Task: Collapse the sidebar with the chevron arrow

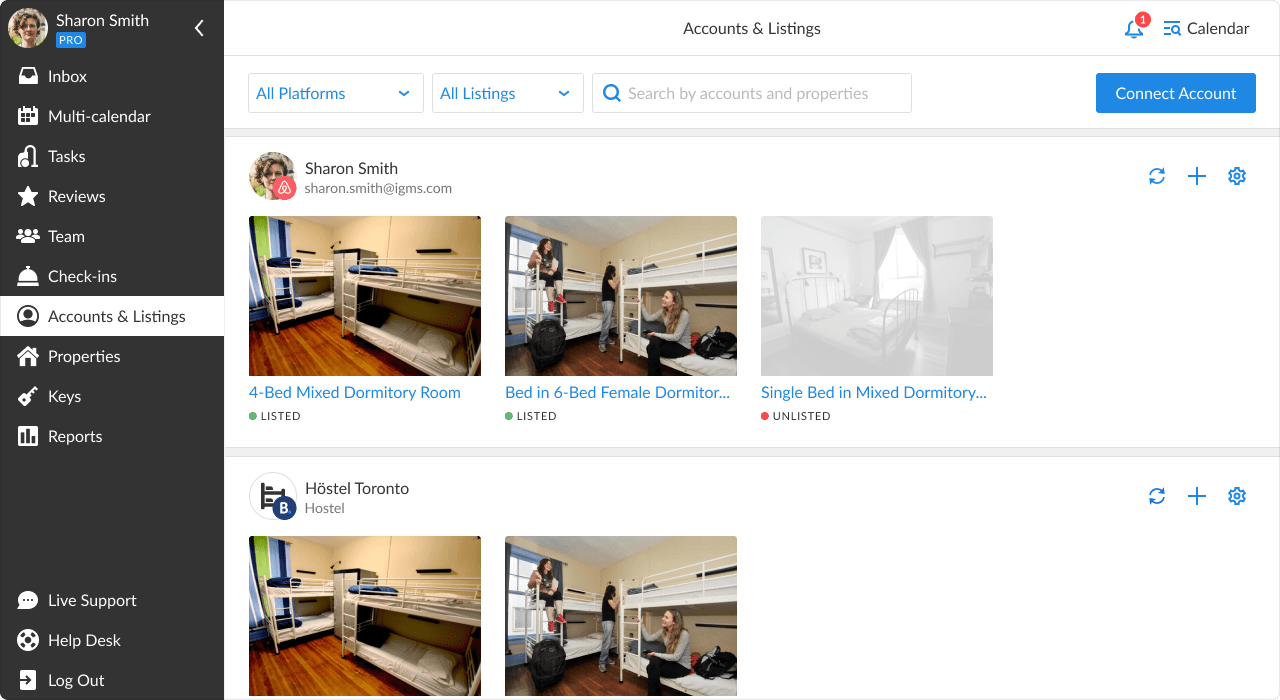Action: coord(199,29)
